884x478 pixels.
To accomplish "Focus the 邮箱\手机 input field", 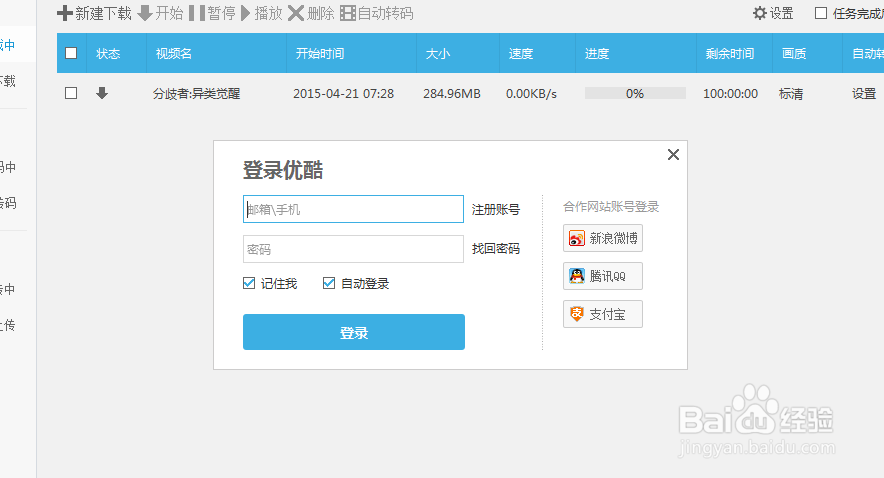I will point(353,209).
